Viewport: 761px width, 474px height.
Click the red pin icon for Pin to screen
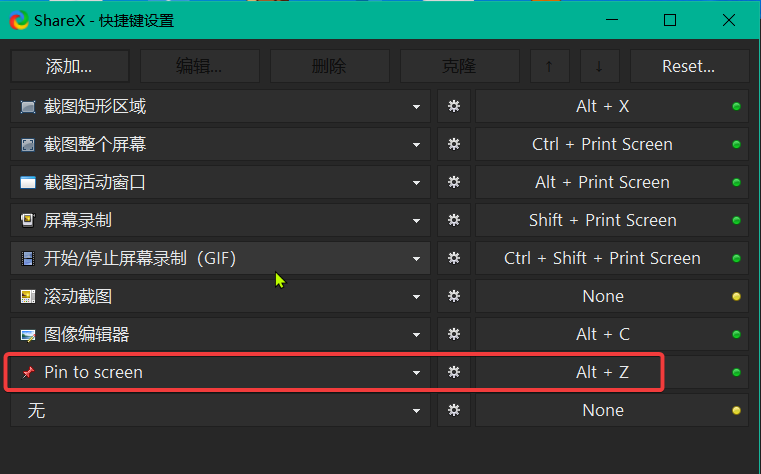(x=28, y=372)
